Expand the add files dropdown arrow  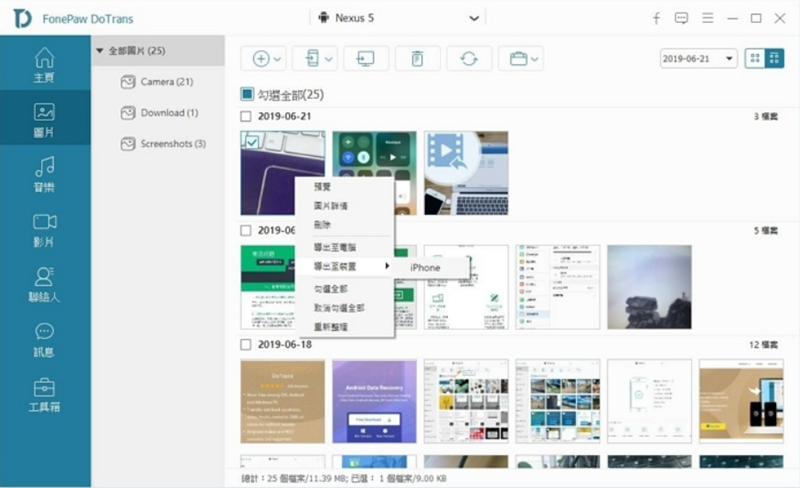[x=277, y=59]
